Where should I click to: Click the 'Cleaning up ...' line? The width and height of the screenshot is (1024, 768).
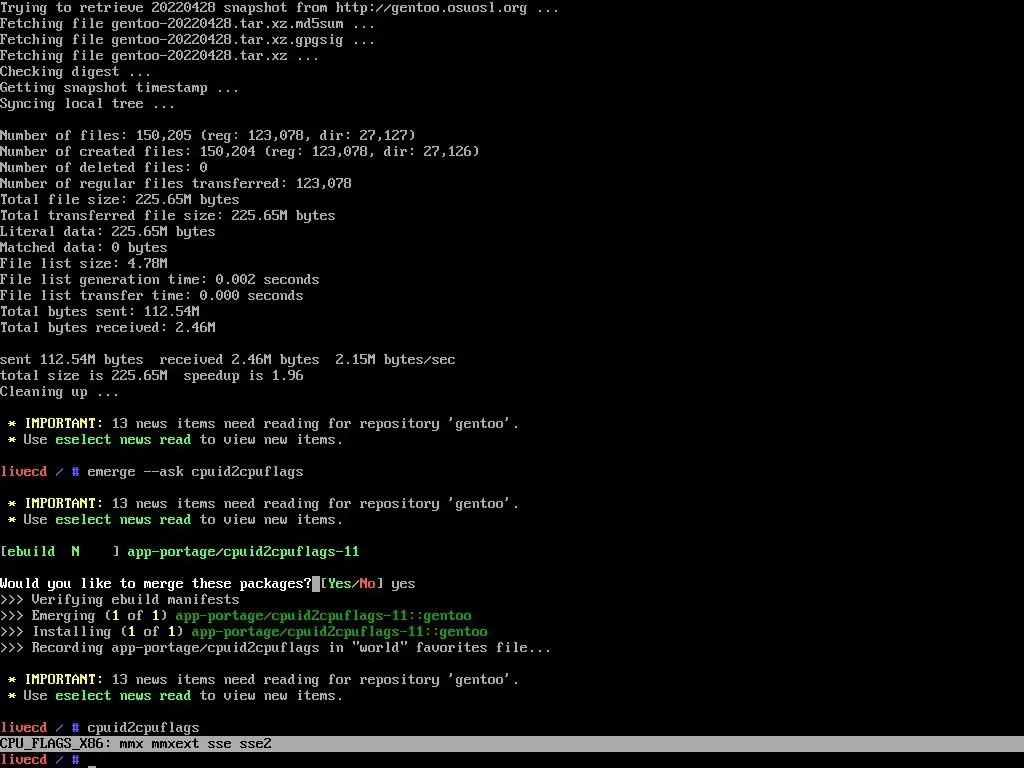click(59, 392)
